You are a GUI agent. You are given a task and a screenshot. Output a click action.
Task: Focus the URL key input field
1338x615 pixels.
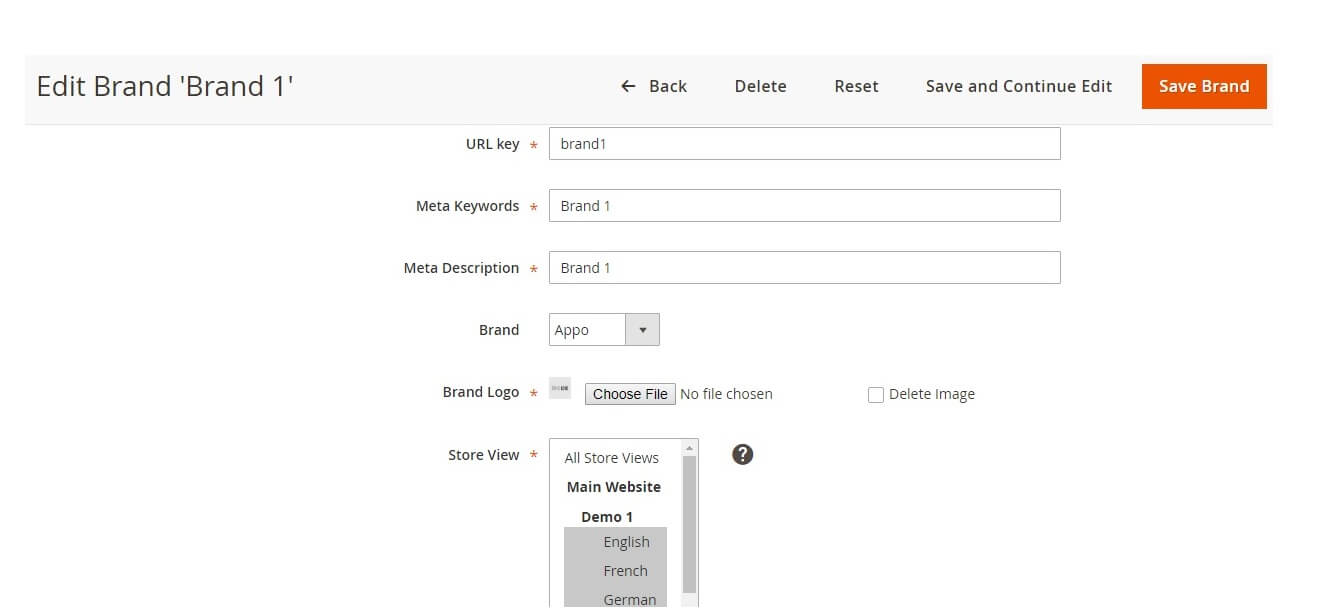pos(804,144)
